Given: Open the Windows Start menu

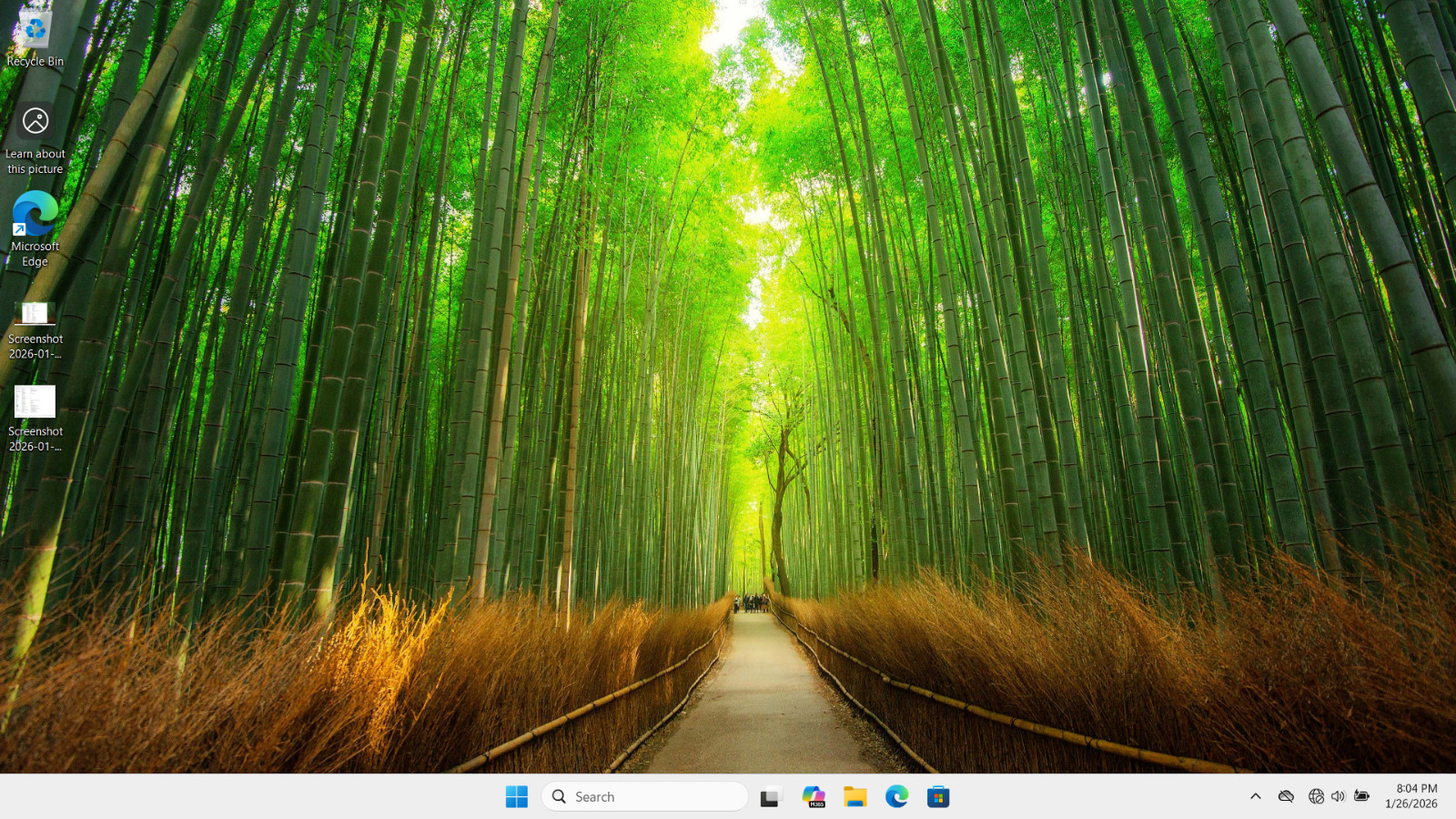Looking at the screenshot, I should (517, 796).
